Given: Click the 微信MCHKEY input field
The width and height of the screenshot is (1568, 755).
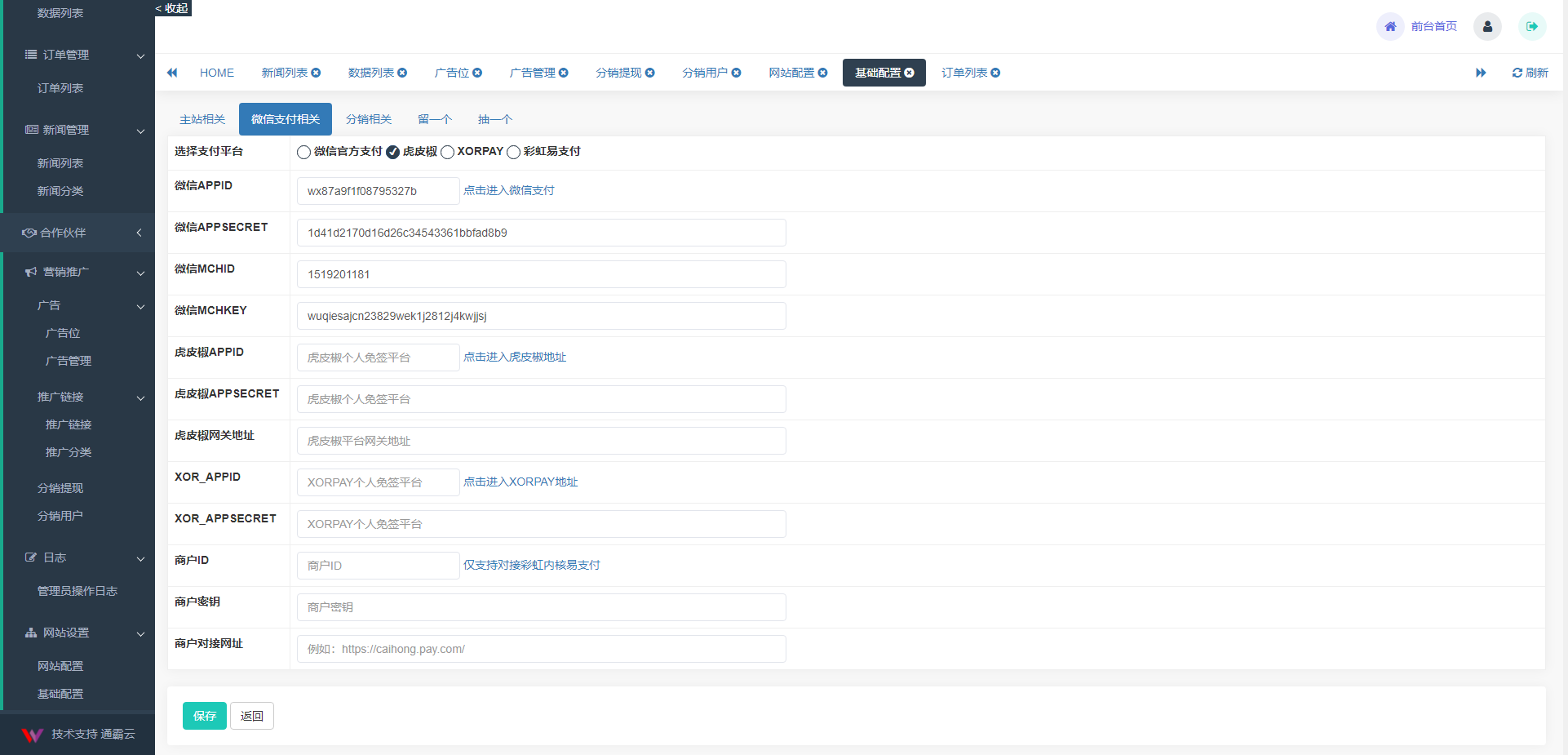Looking at the screenshot, I should tap(542, 316).
